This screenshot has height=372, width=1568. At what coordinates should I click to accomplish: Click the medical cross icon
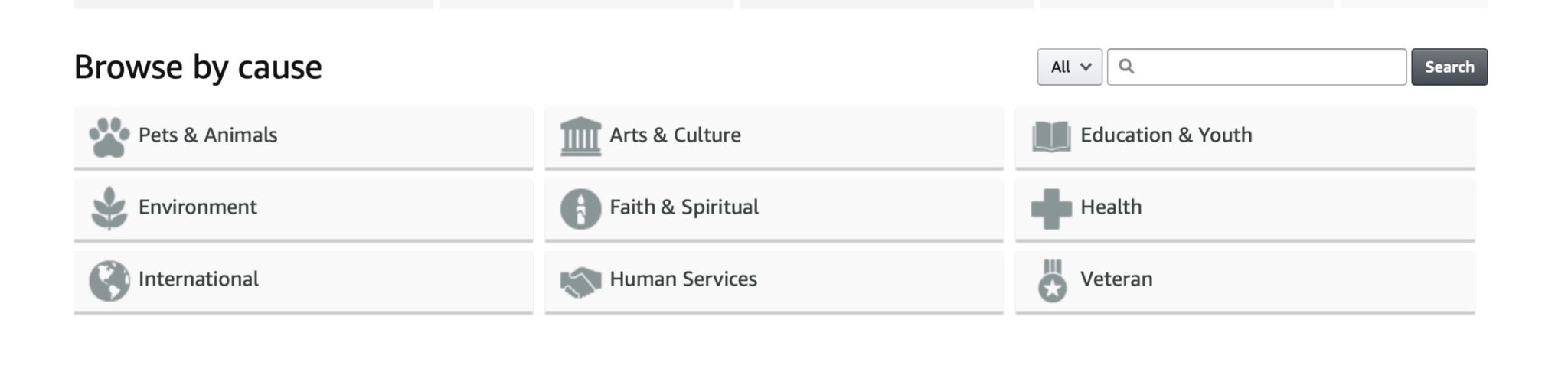pos(1051,209)
